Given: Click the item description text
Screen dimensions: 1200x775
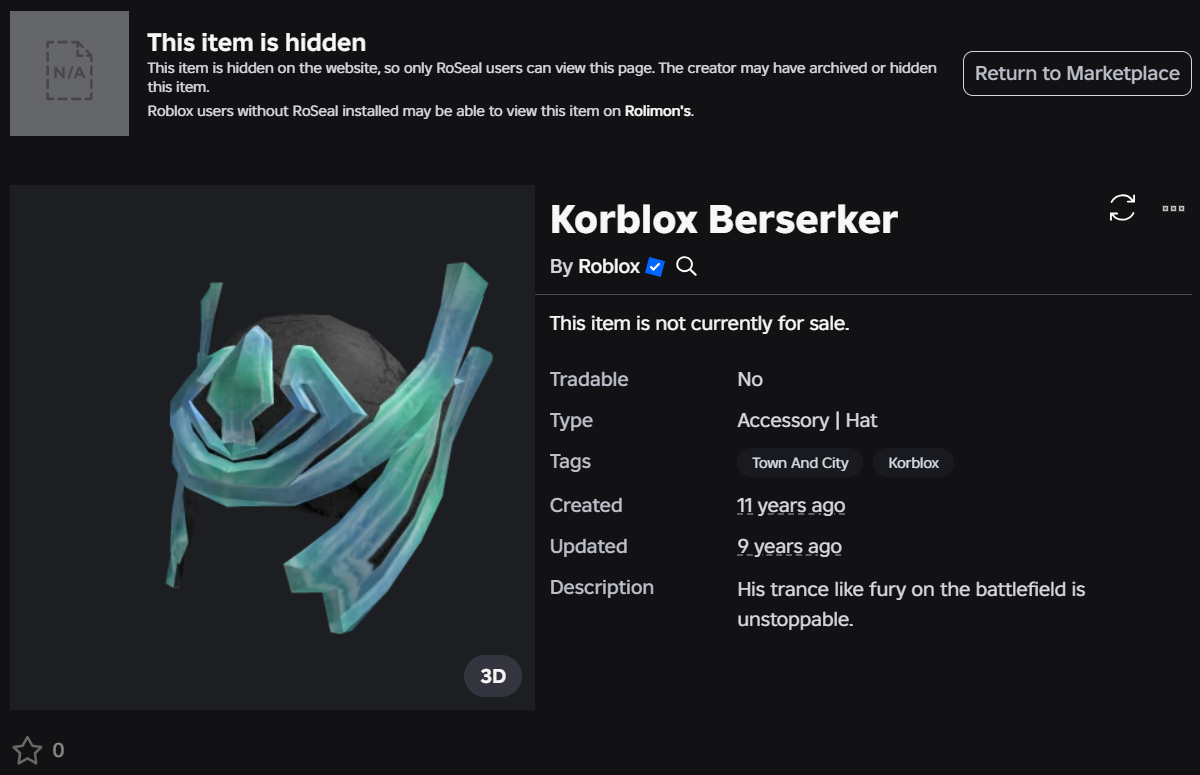Looking at the screenshot, I should 910,604.
